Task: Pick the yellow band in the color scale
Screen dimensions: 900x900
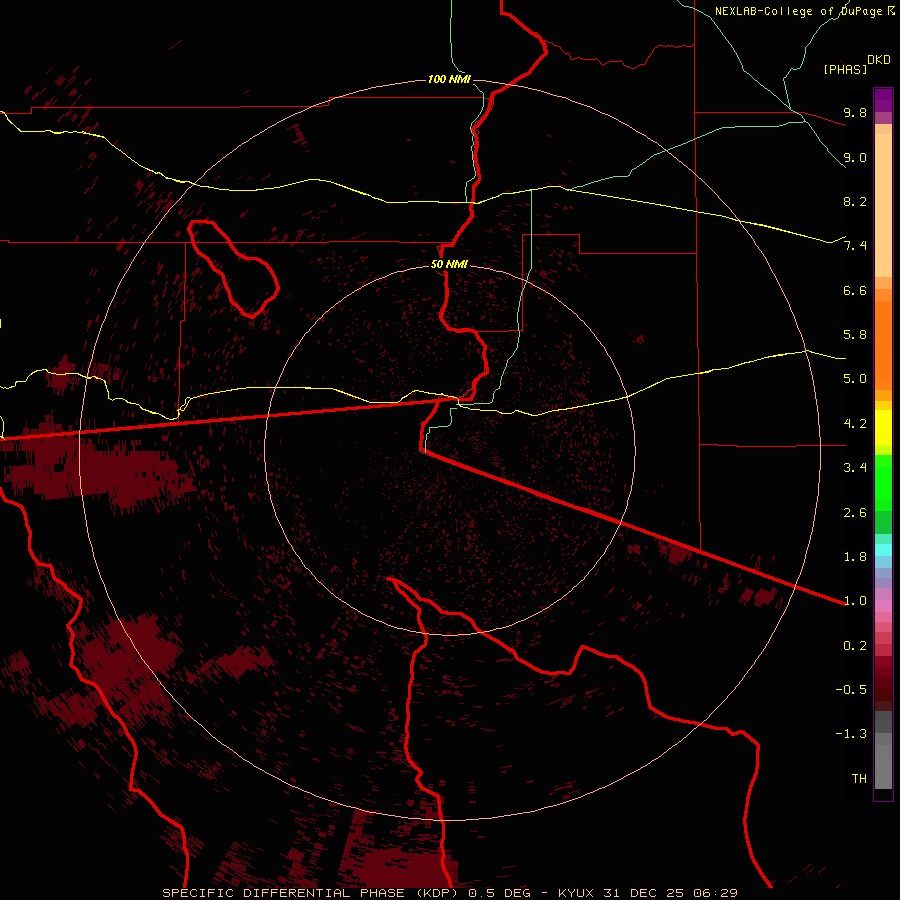Action: pyautogui.click(x=883, y=428)
